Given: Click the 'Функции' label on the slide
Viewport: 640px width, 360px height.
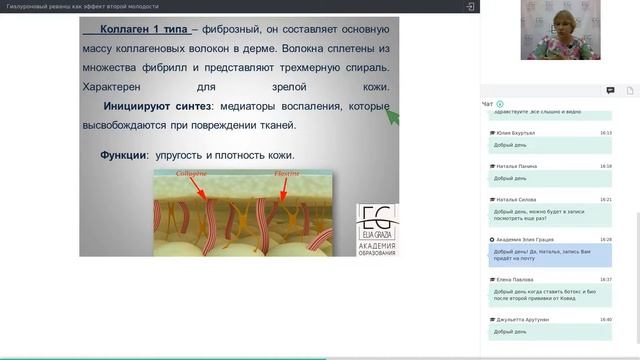Looking at the screenshot, I should pos(123,156).
